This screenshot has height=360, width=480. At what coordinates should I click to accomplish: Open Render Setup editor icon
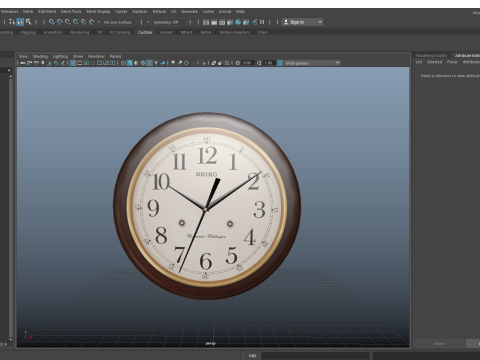point(246,22)
